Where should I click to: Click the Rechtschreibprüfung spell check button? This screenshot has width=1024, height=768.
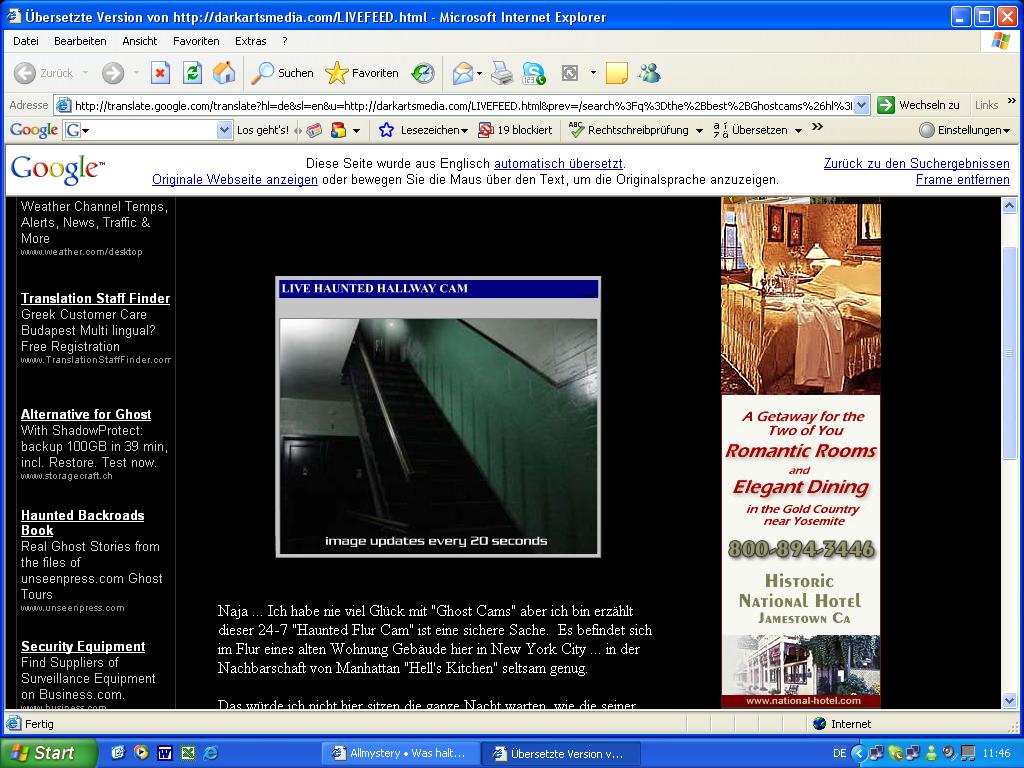tap(630, 130)
